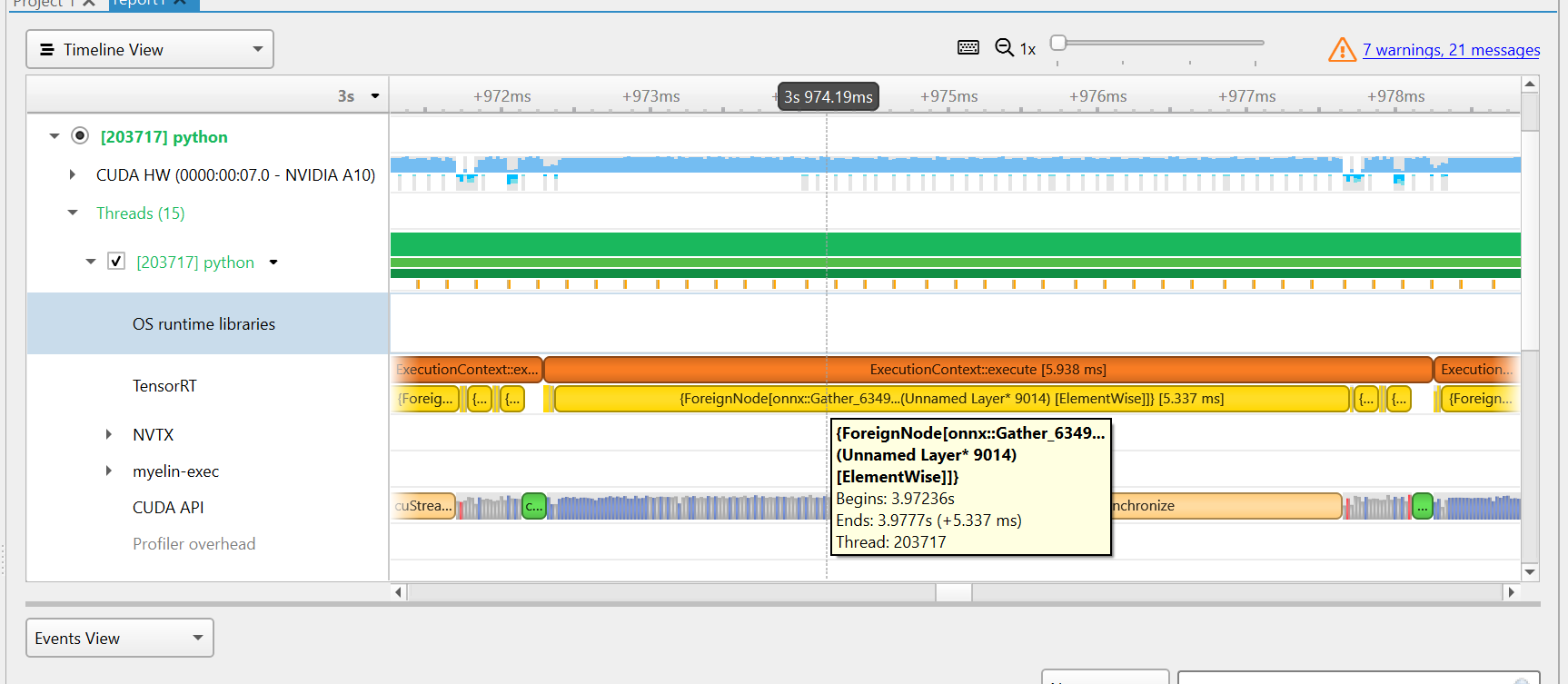Click the green c... block in CUDA API row
The image size is (1568, 684).
click(534, 506)
